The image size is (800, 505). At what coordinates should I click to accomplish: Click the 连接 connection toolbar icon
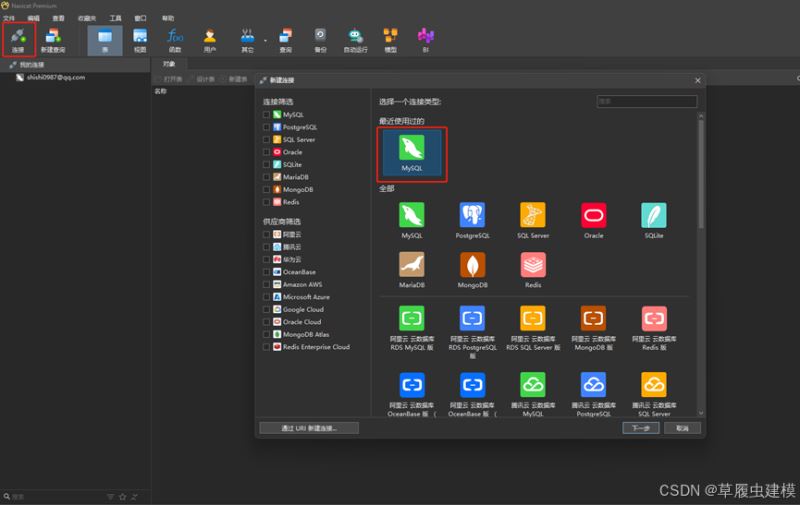[x=18, y=40]
